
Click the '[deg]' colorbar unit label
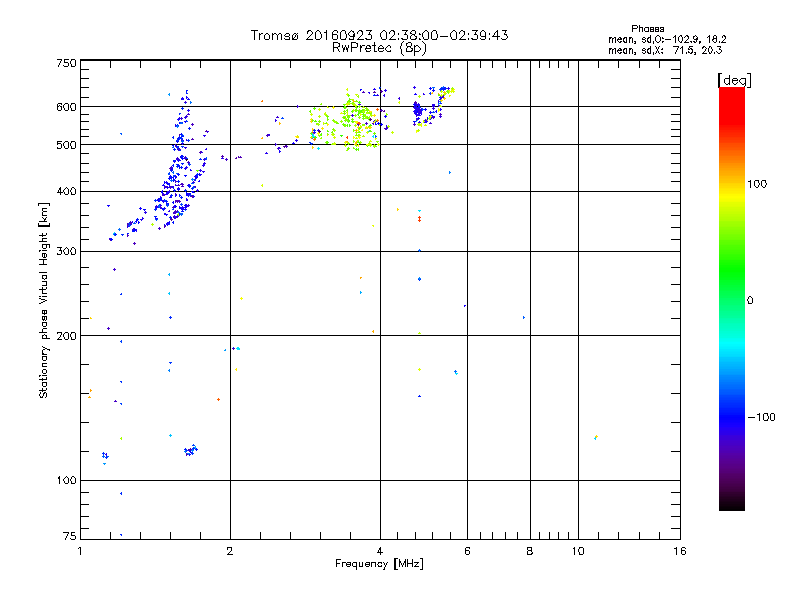tap(734, 80)
